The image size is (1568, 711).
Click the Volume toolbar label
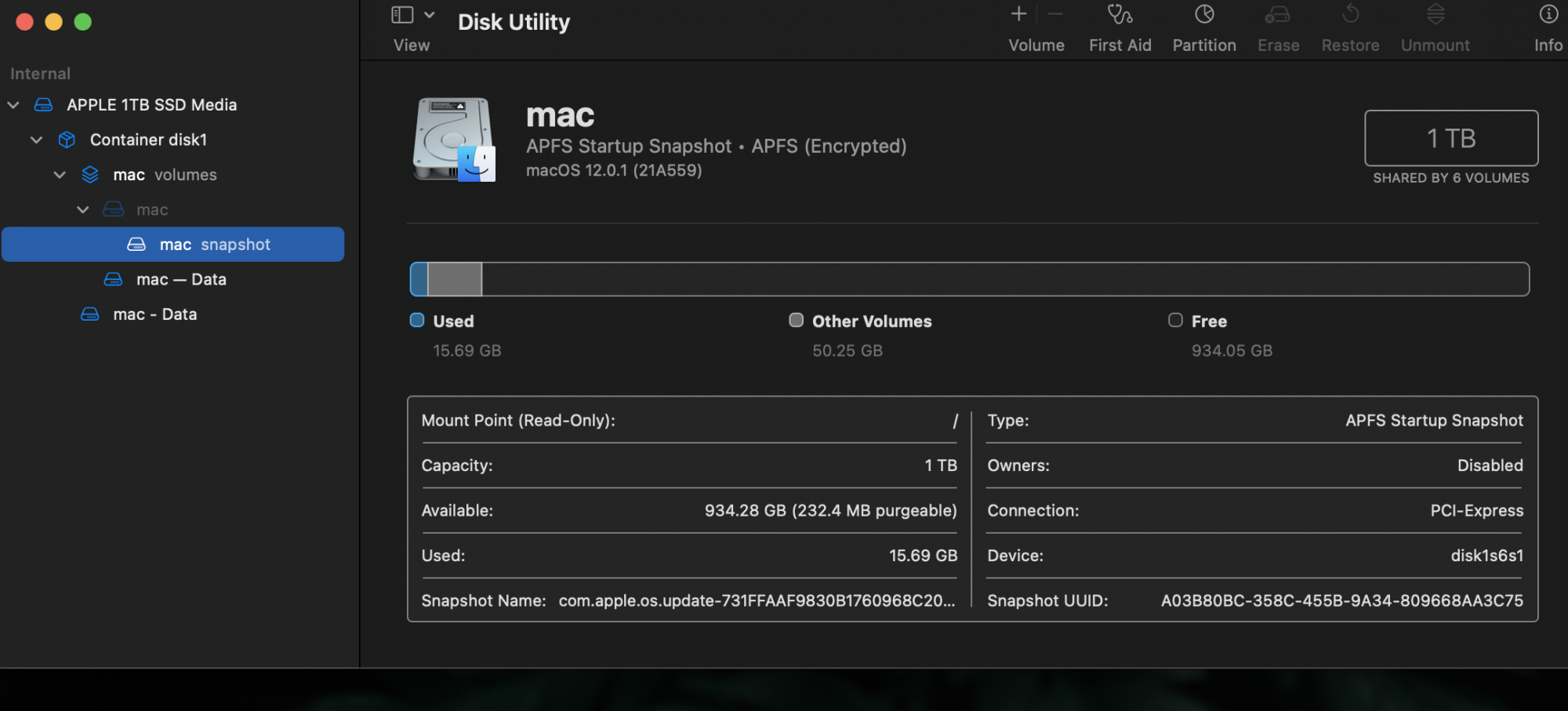[1036, 45]
